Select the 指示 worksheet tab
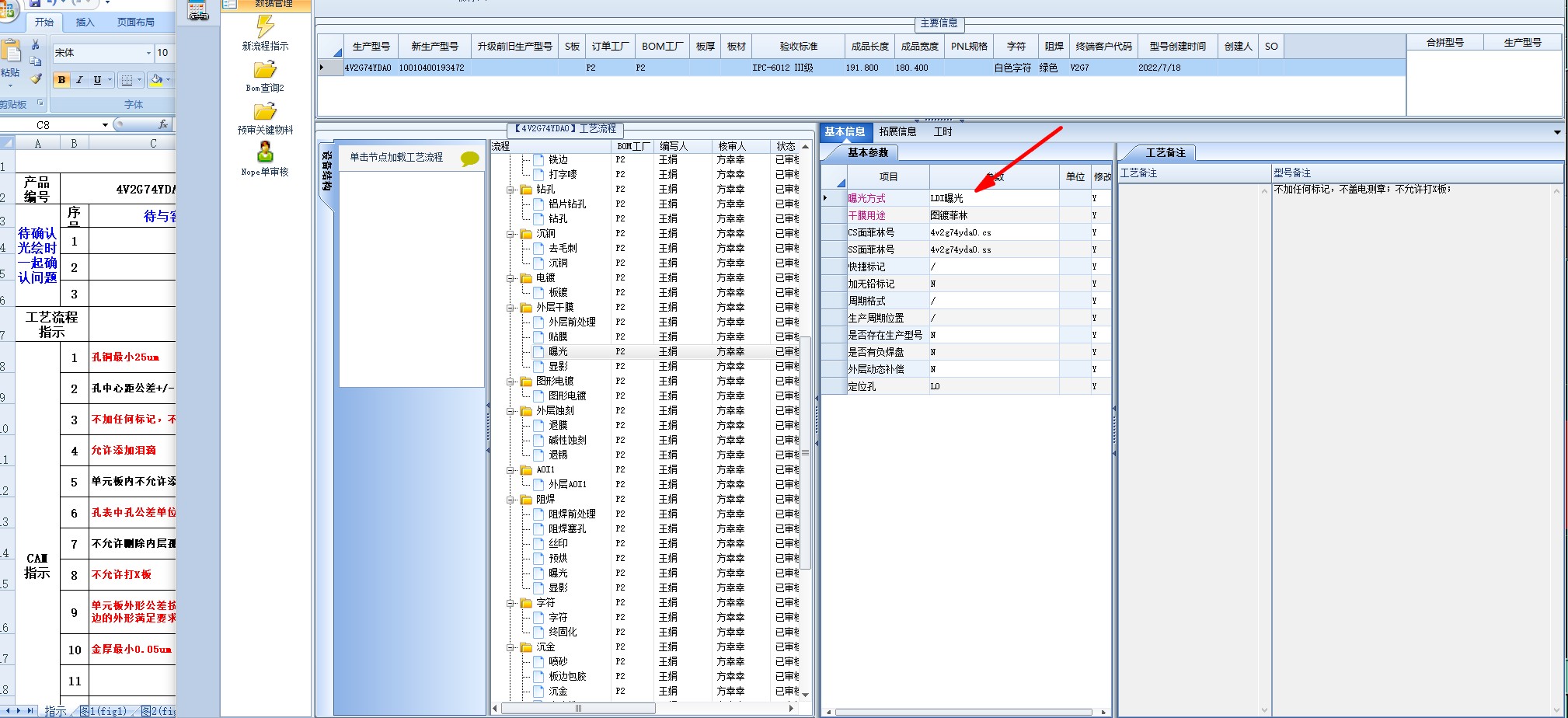The height and width of the screenshot is (718, 1568). [55, 711]
